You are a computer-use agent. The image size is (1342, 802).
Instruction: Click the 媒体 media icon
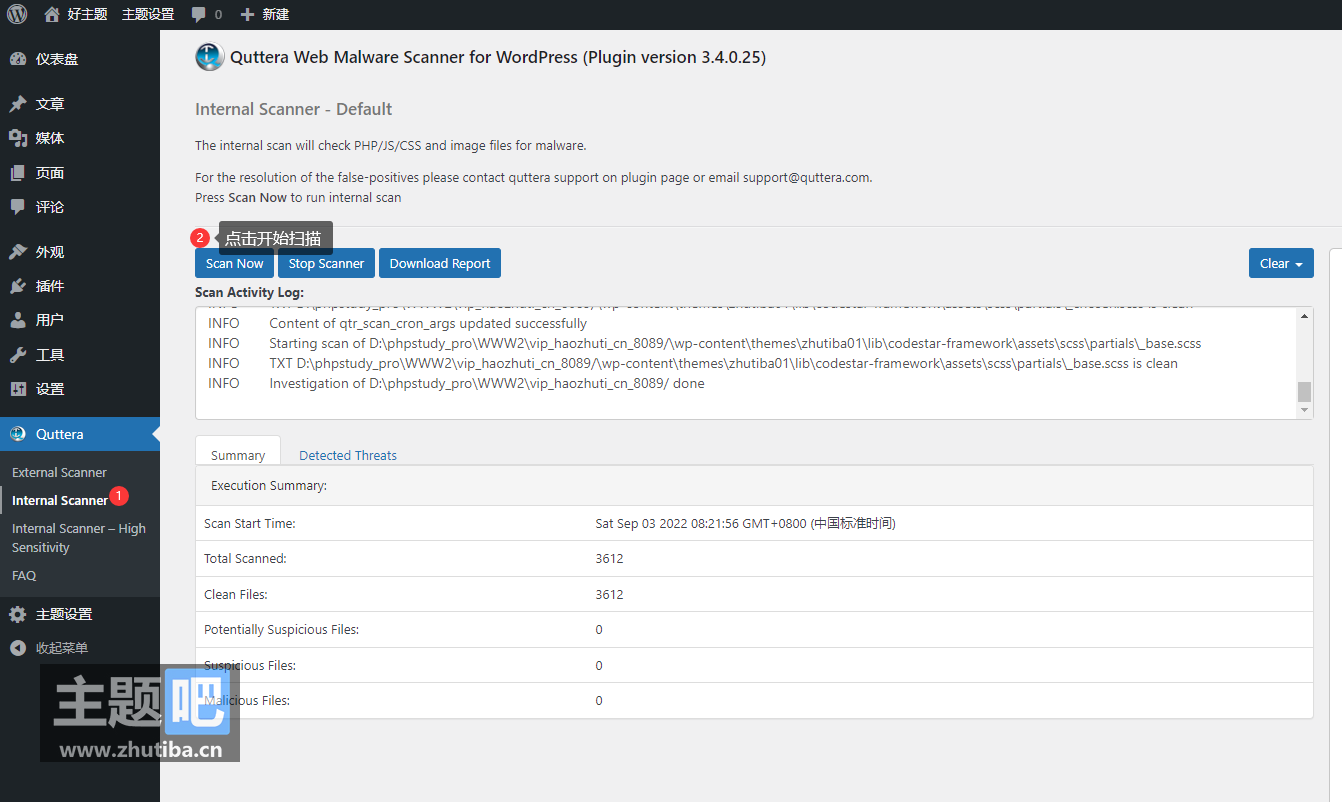click(18, 138)
